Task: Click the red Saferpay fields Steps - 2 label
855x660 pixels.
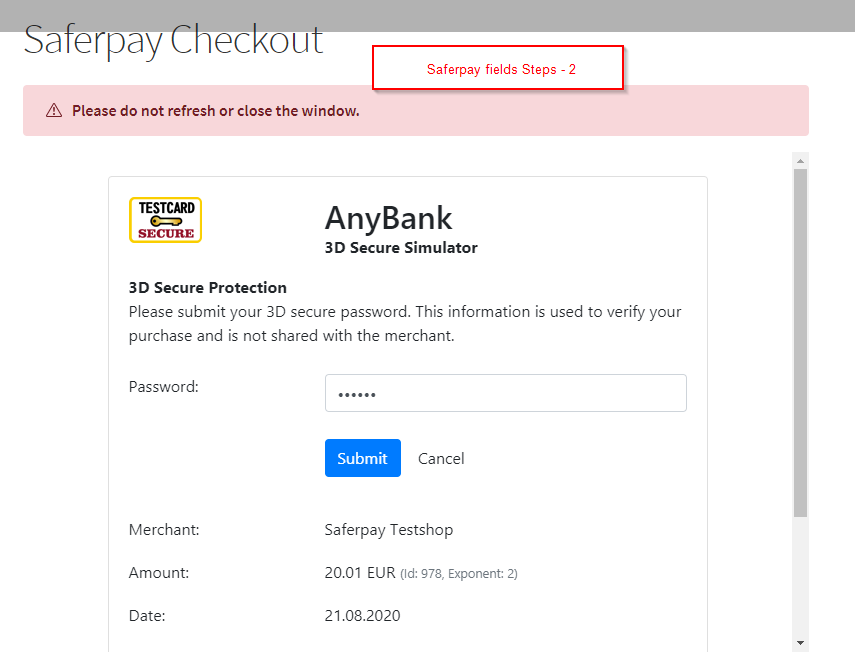Action: 497,69
